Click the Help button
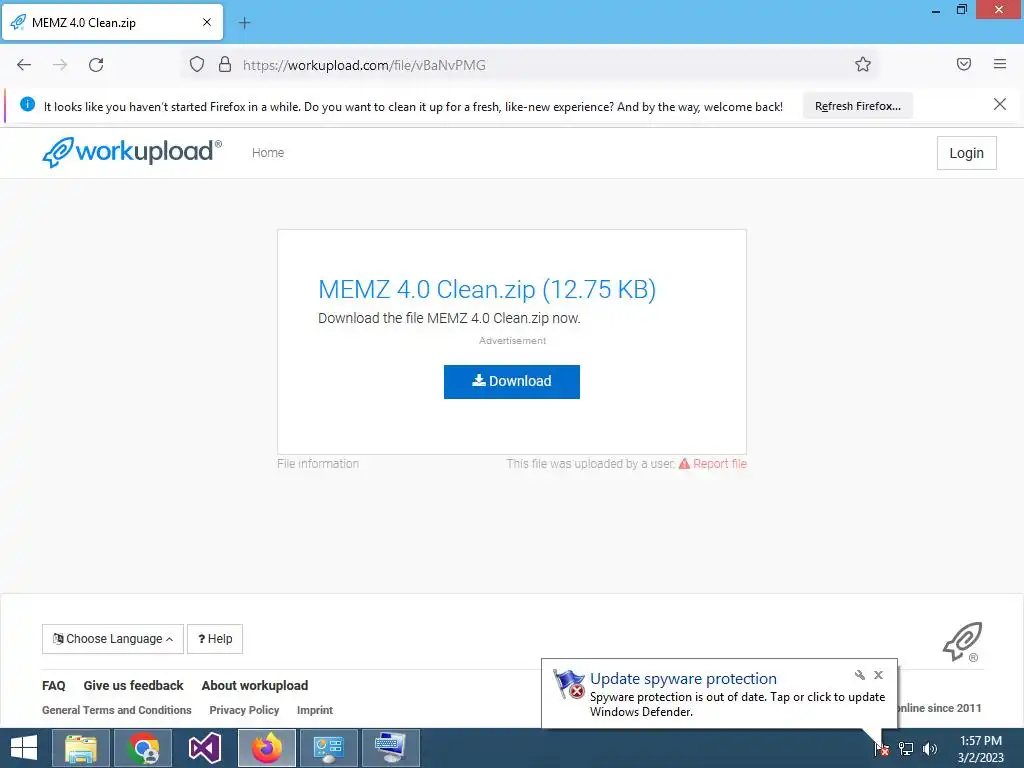 click(x=215, y=639)
